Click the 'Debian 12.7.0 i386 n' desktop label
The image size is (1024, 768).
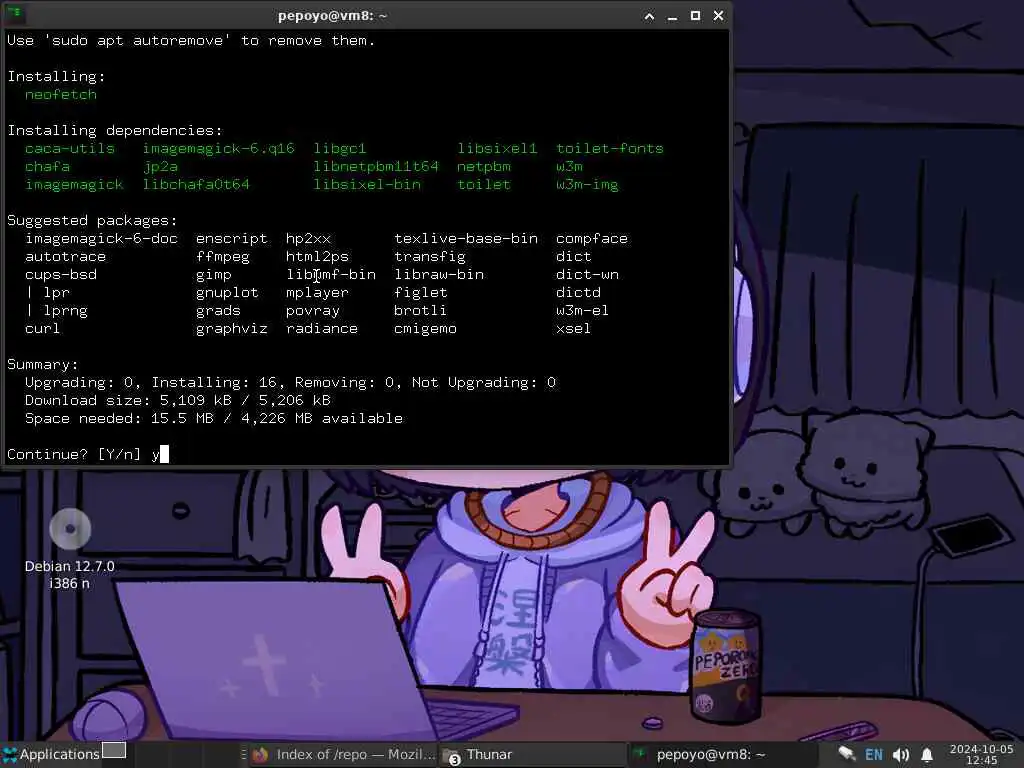[x=70, y=575]
